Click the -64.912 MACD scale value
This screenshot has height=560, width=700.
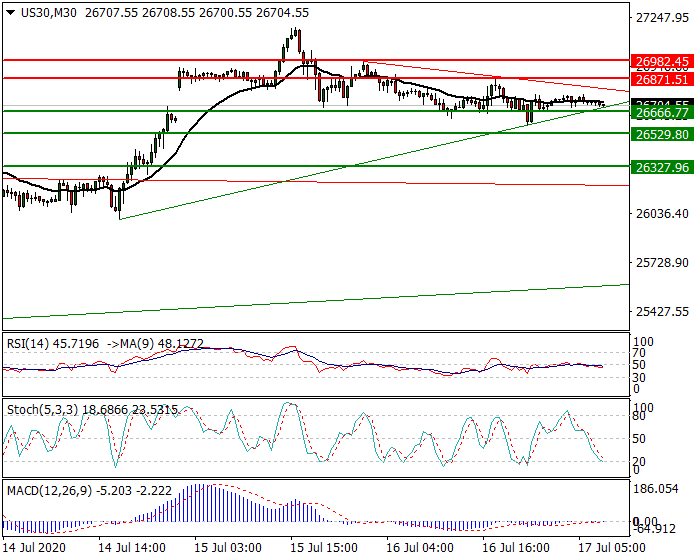tap(654, 529)
